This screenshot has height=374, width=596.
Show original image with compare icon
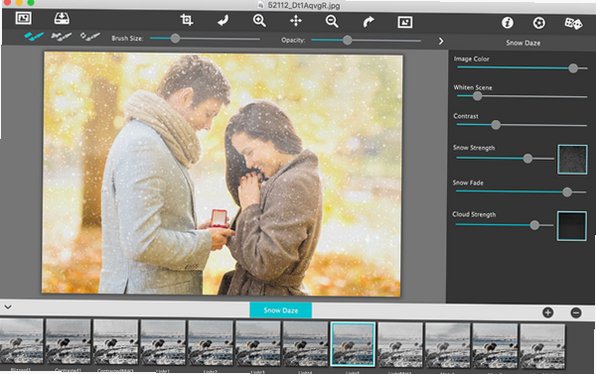(x=405, y=22)
